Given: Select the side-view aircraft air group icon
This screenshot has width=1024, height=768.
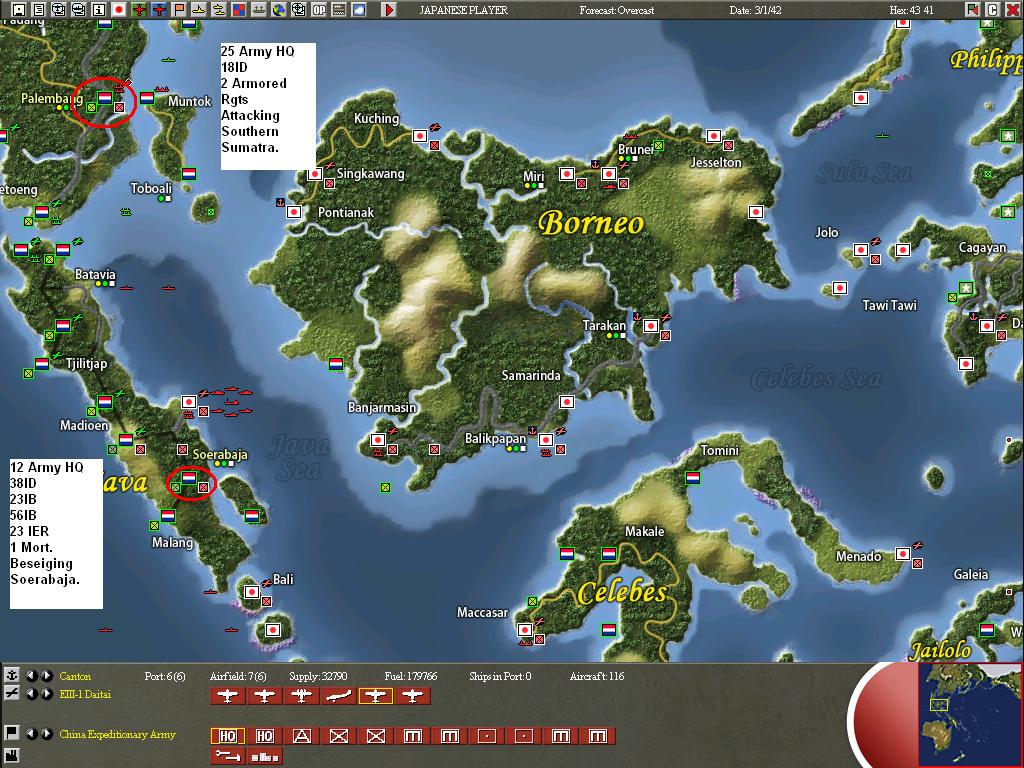Looking at the screenshot, I should [x=338, y=696].
